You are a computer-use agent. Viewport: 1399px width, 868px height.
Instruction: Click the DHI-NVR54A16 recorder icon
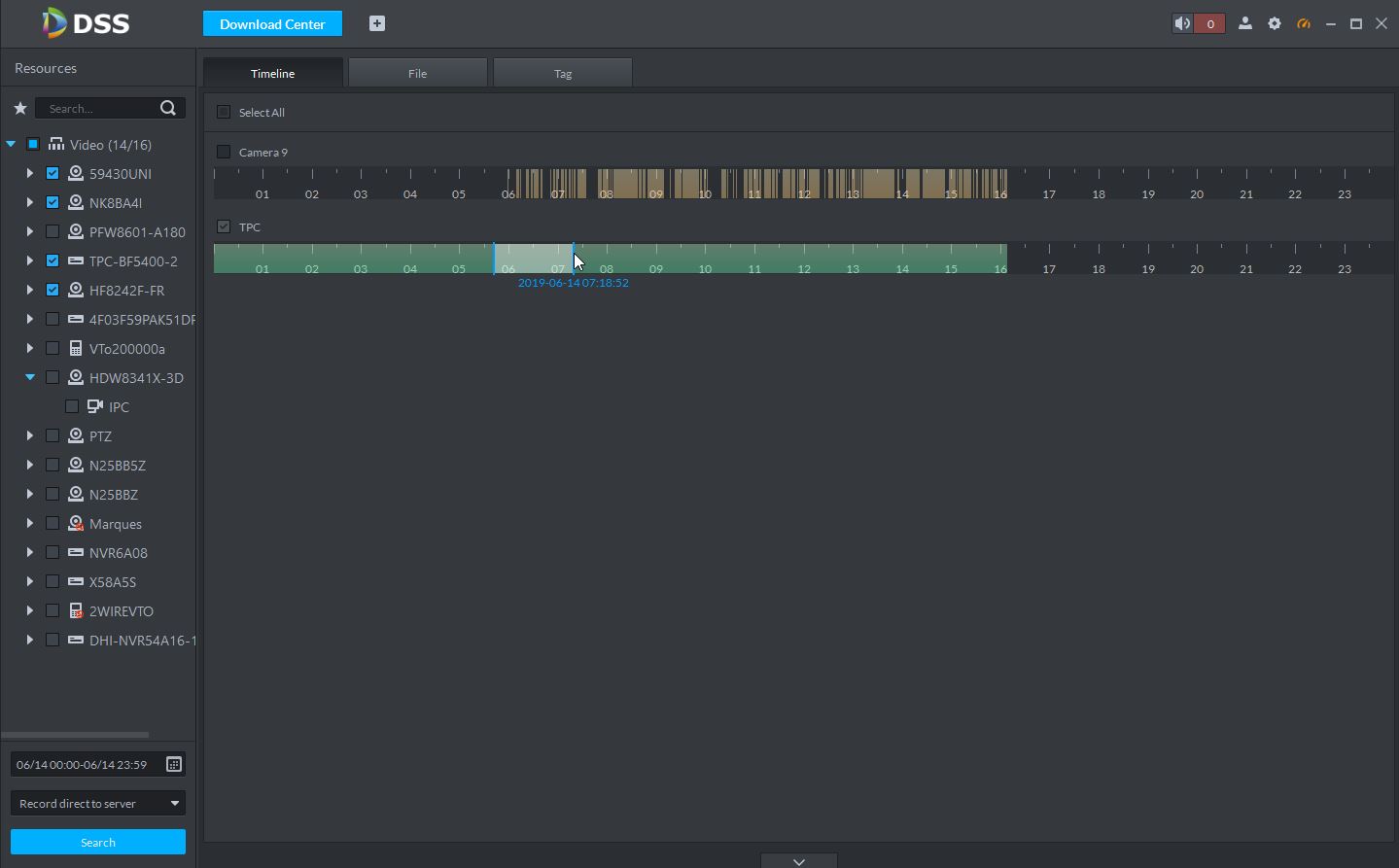coord(76,640)
